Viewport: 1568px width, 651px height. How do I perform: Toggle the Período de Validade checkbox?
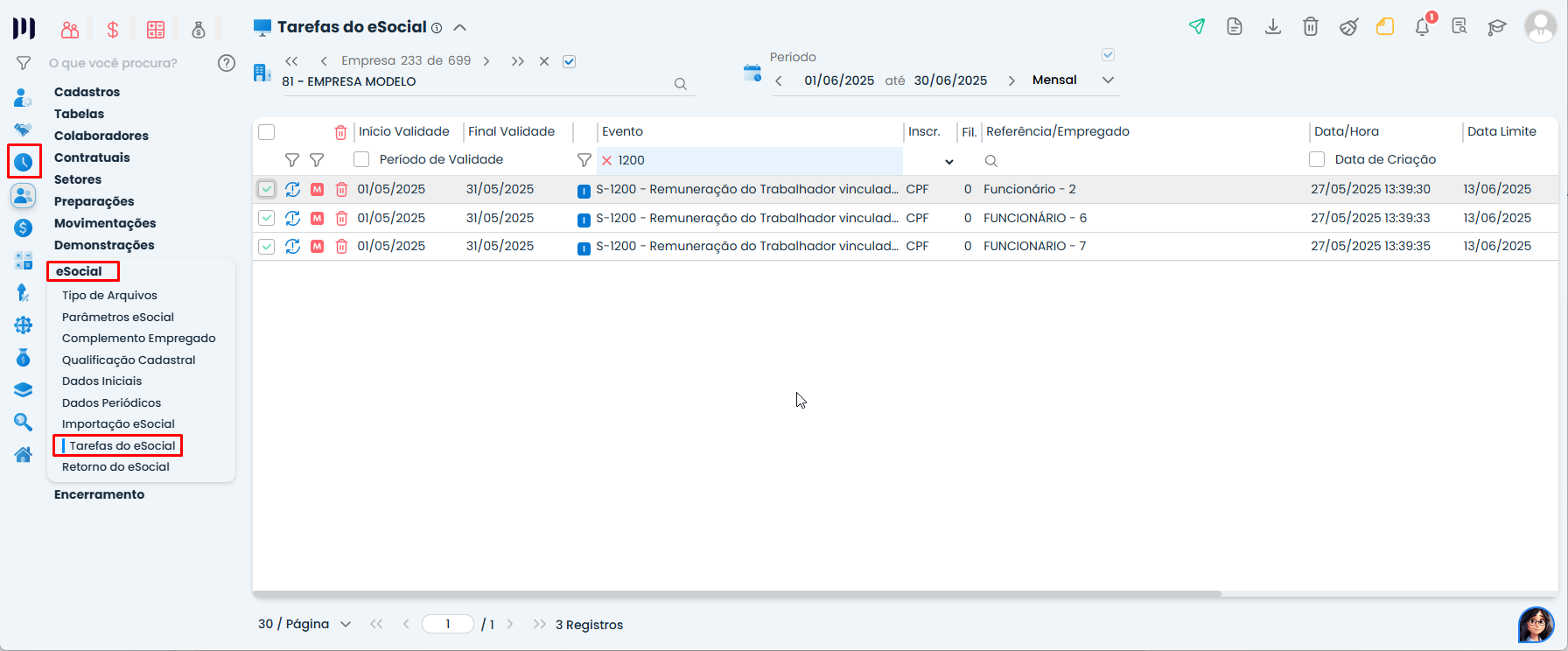(361, 160)
